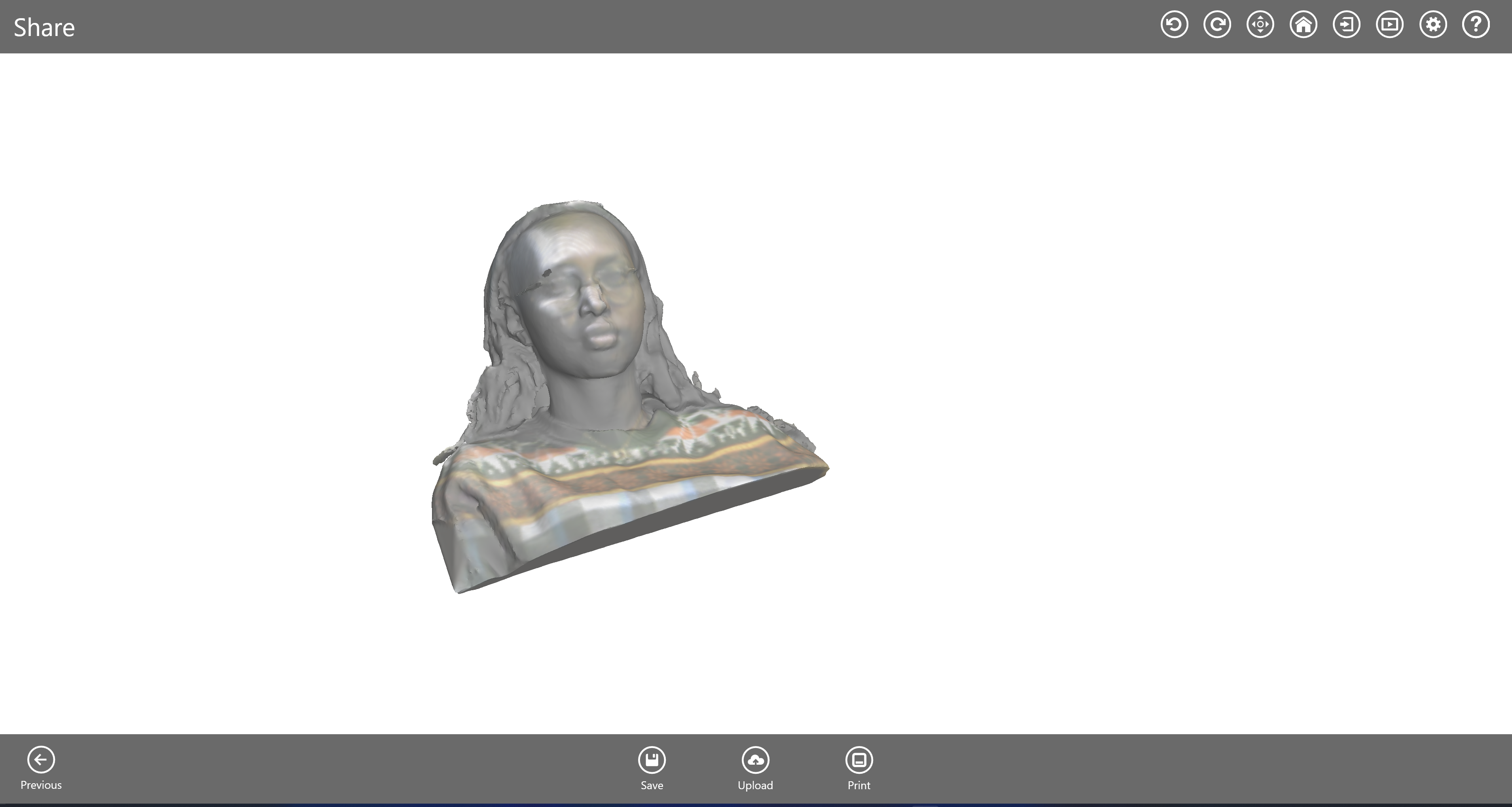
Task: Click the Upload text label
Action: click(756, 785)
